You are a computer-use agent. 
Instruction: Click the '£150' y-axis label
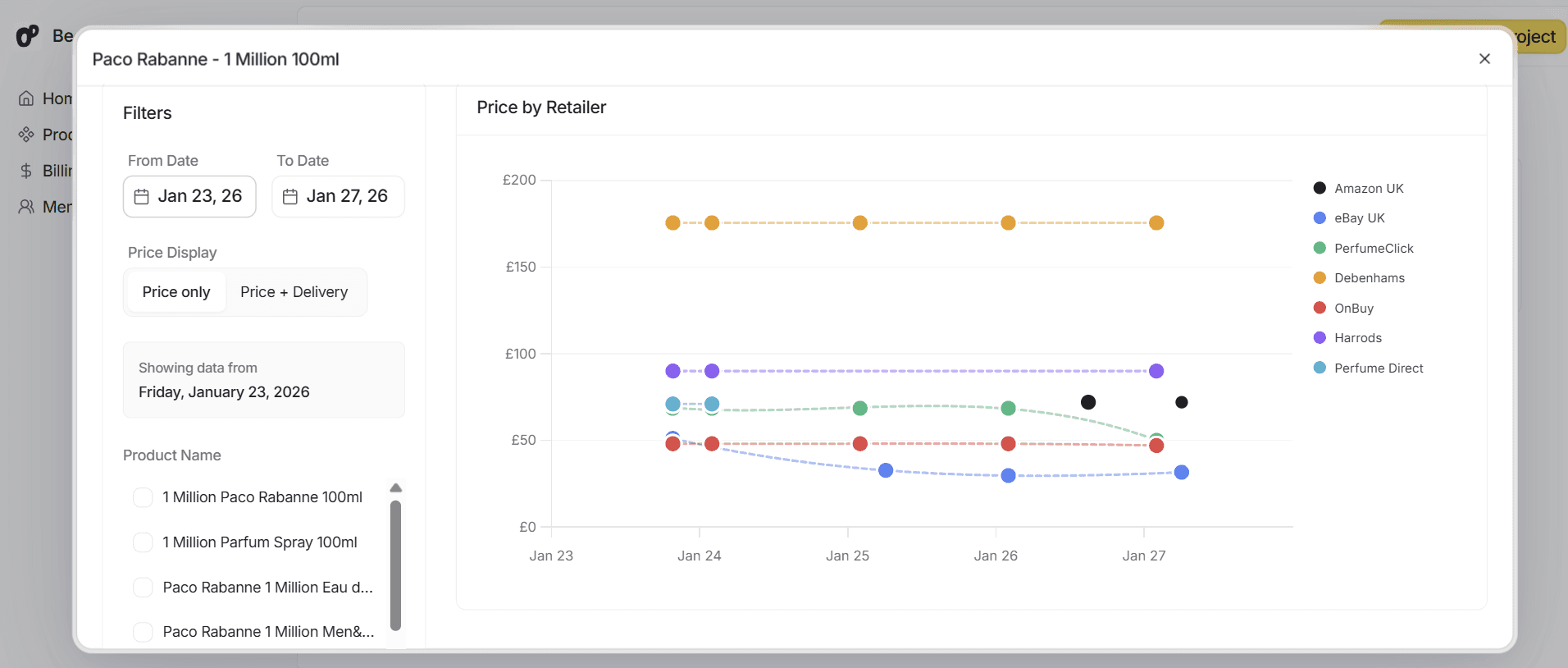point(521,267)
